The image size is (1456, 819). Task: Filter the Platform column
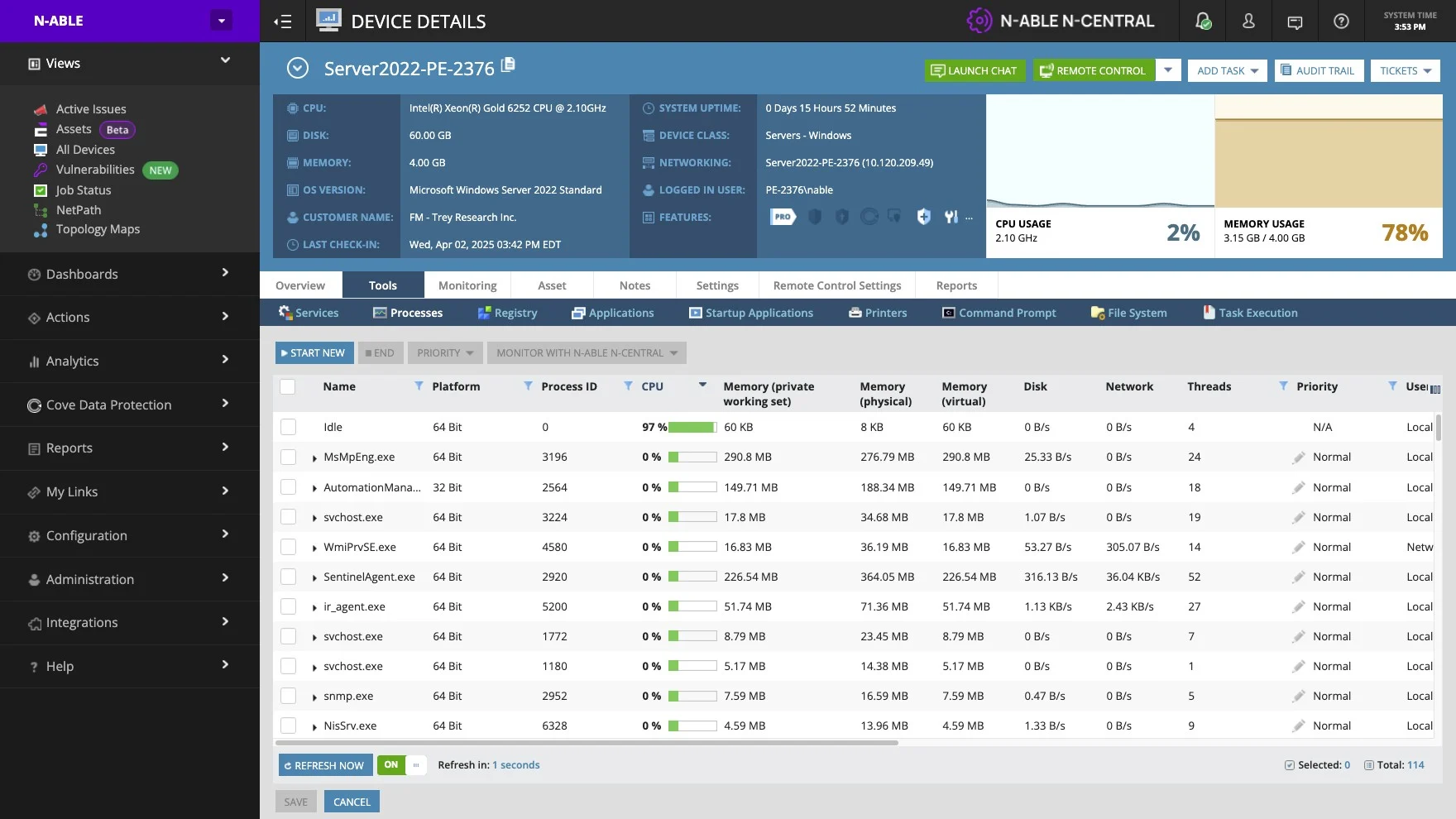[x=528, y=386]
